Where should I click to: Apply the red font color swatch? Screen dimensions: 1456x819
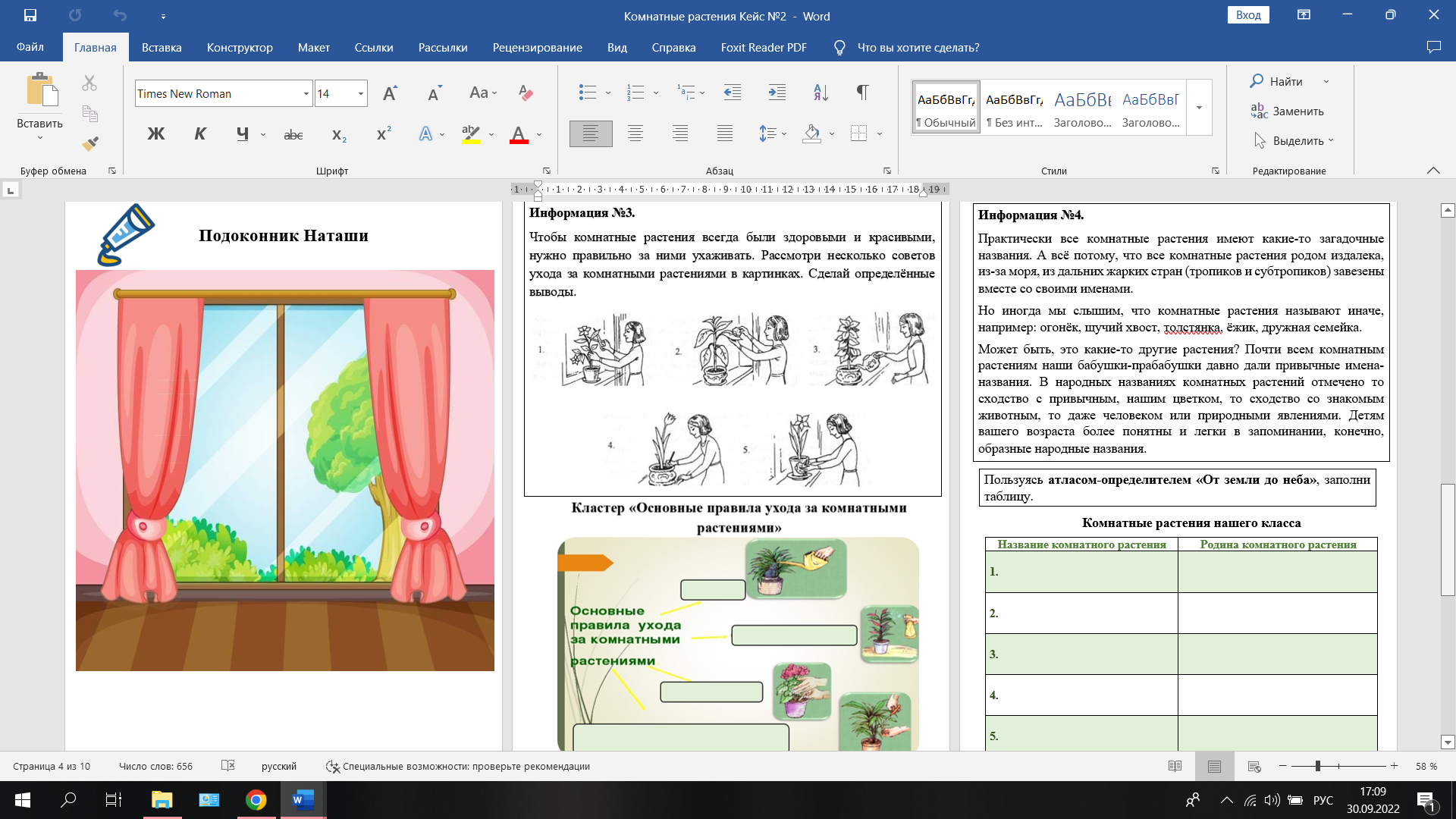(x=519, y=135)
